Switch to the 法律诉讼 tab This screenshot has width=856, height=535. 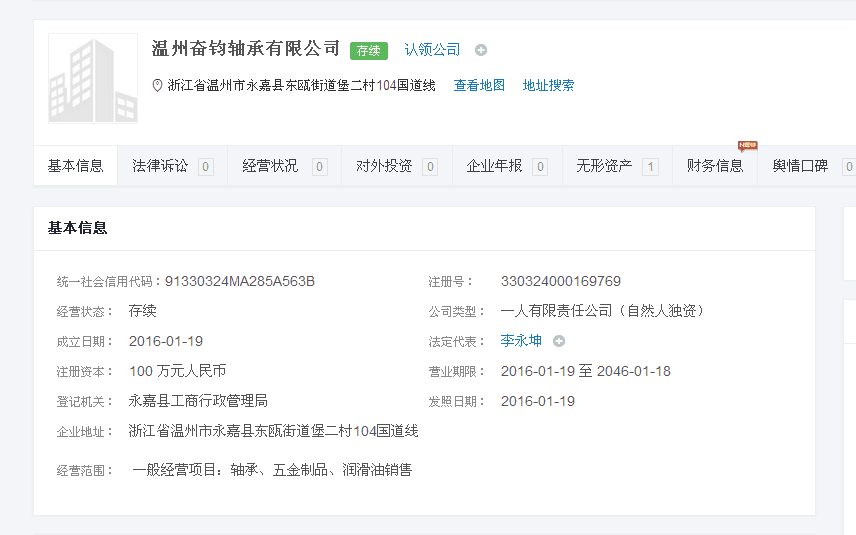[172, 166]
